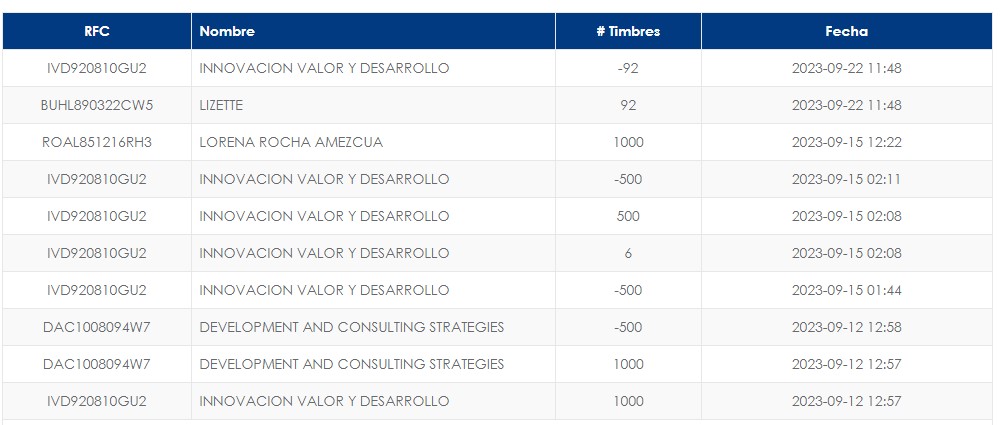1006x425 pixels.
Task: Click the positive 500 timbres value
Action: tap(628, 216)
